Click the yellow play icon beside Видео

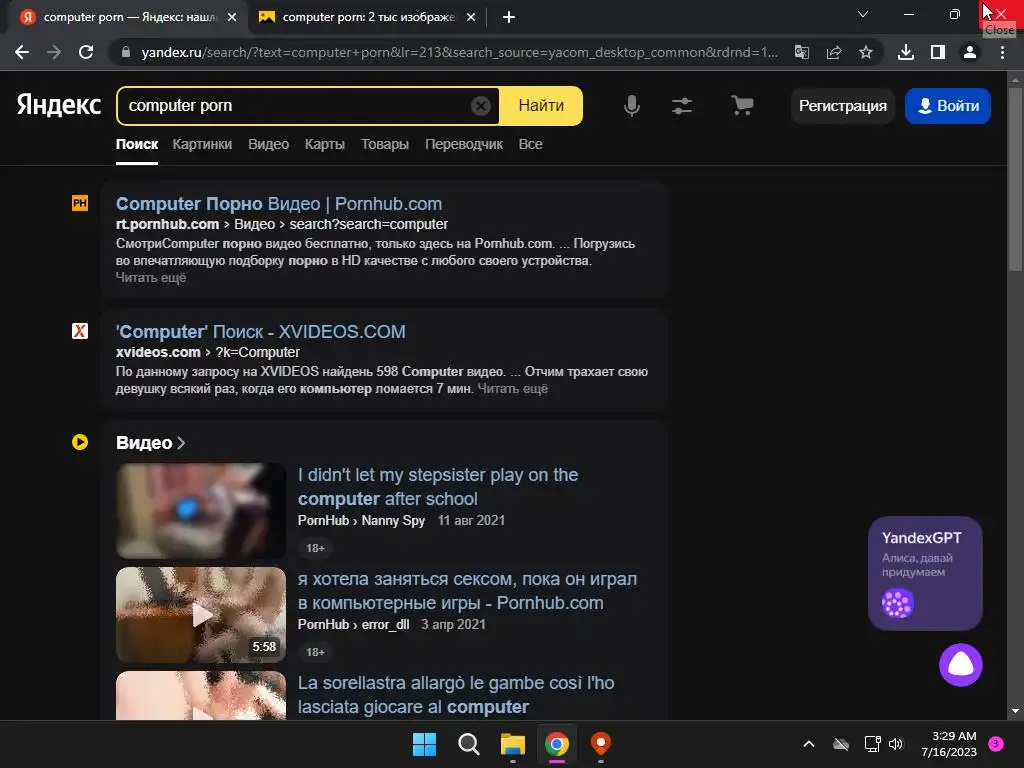click(x=80, y=442)
